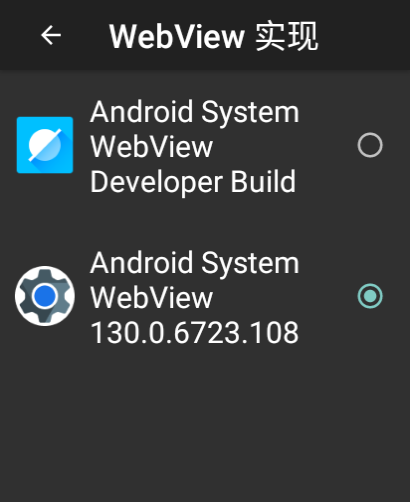Tap the white planet logo in blue square
Viewport: 410px width, 502px height.
coord(45,145)
